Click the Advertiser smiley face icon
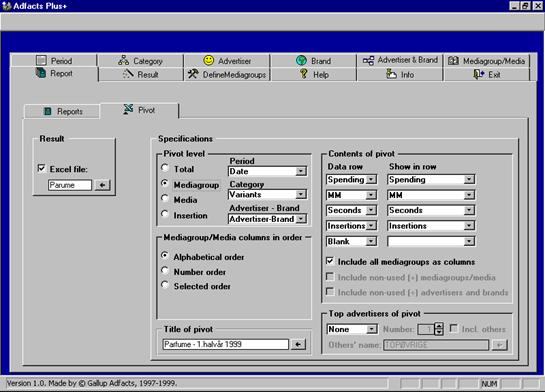Screen dimensions: 545x392 pos(209,60)
